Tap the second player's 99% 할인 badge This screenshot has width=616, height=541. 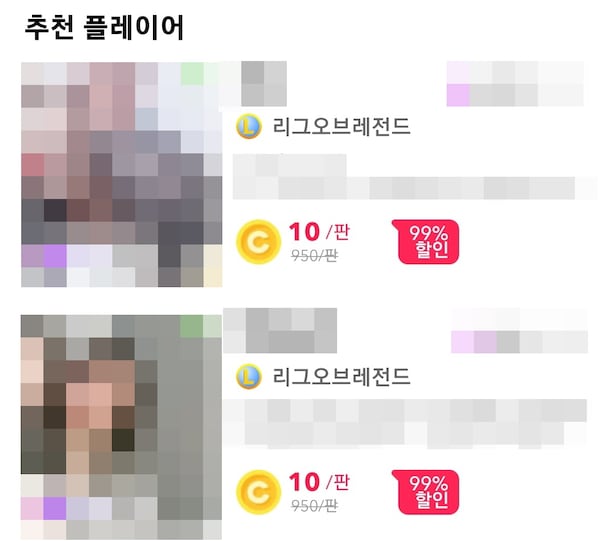click(x=426, y=492)
